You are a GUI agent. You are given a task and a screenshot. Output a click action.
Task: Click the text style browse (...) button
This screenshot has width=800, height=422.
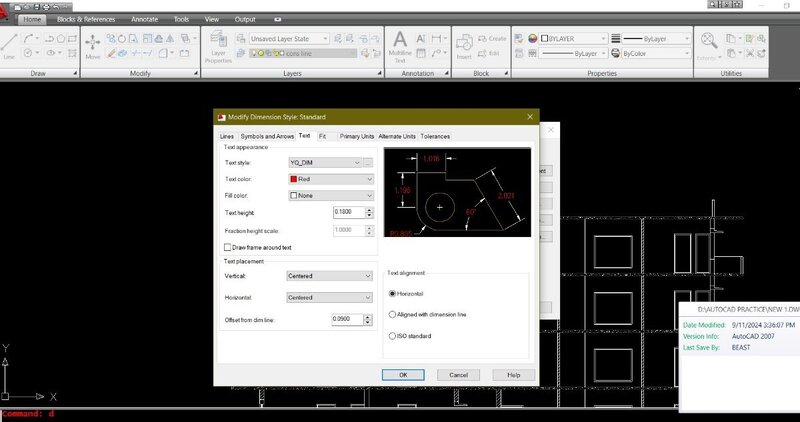(x=368, y=161)
